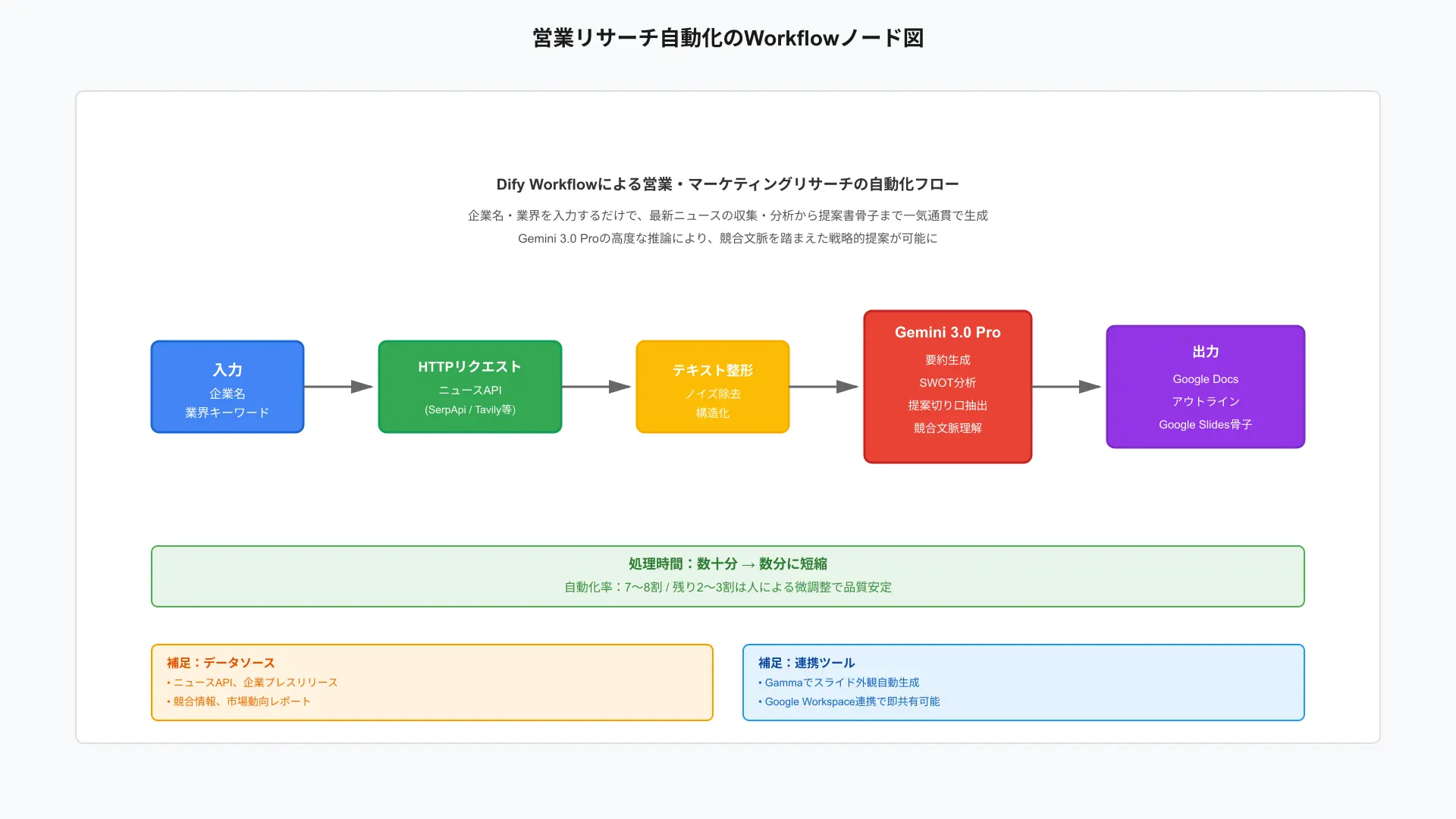Click 要約生成 in the Gemini node
This screenshot has width=1456, height=819.
point(948,359)
